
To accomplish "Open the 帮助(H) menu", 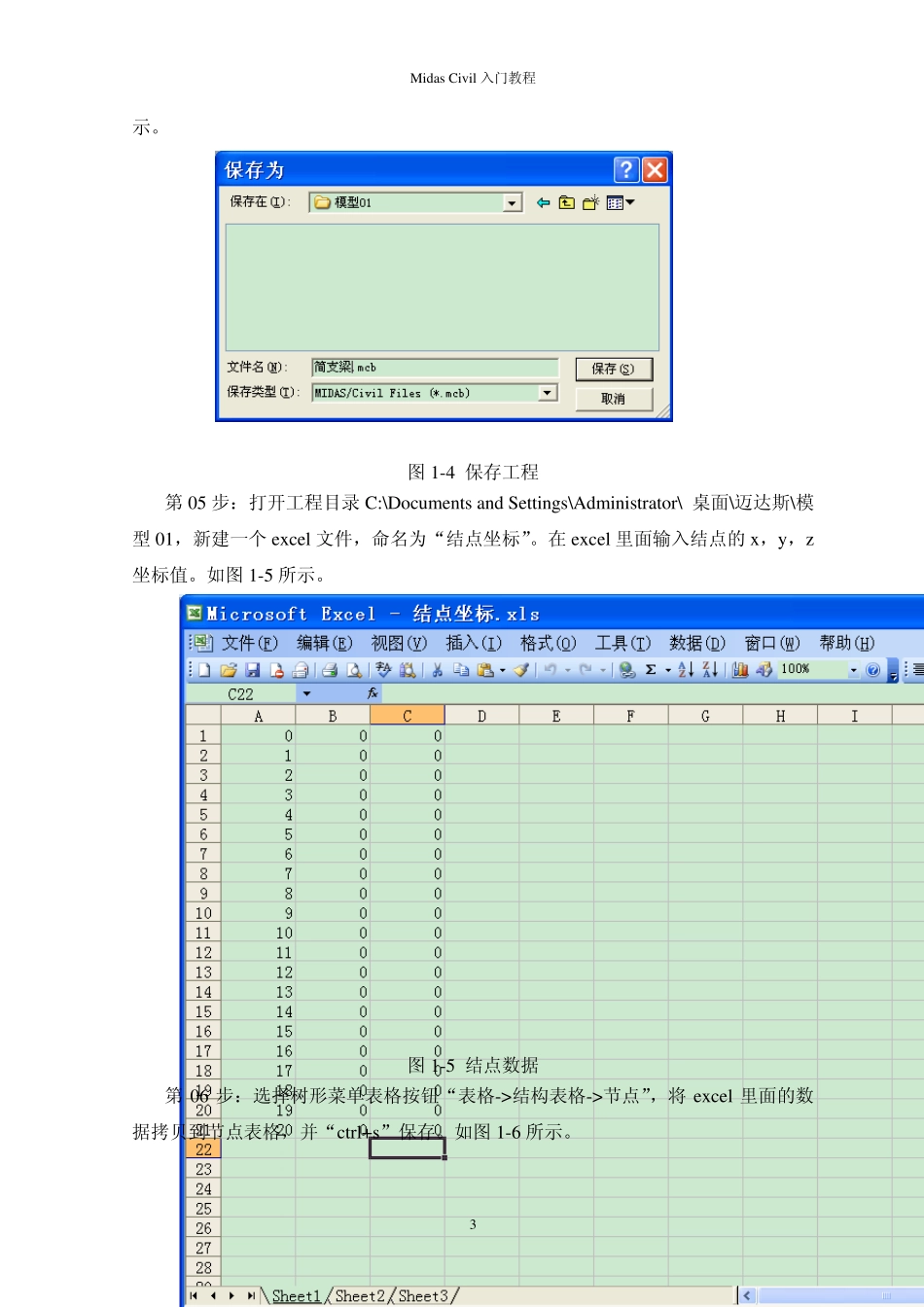I will click(x=847, y=643).
